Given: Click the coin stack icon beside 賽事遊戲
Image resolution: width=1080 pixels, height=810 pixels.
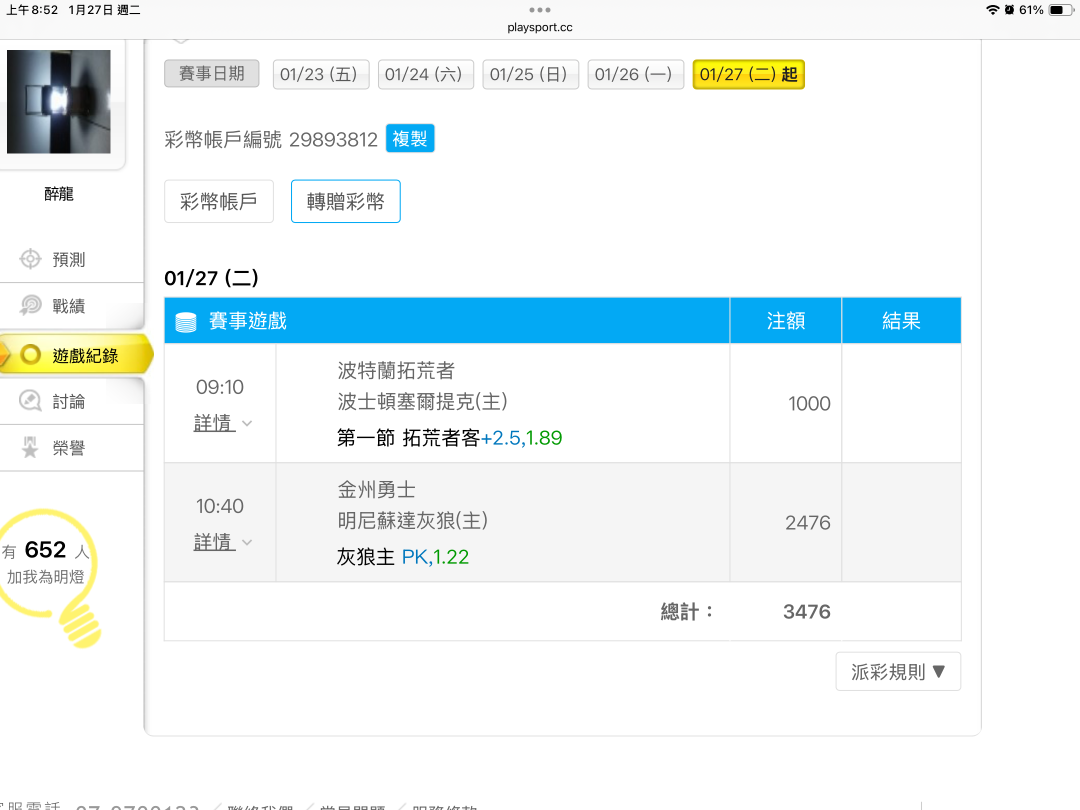Looking at the screenshot, I should (186, 321).
